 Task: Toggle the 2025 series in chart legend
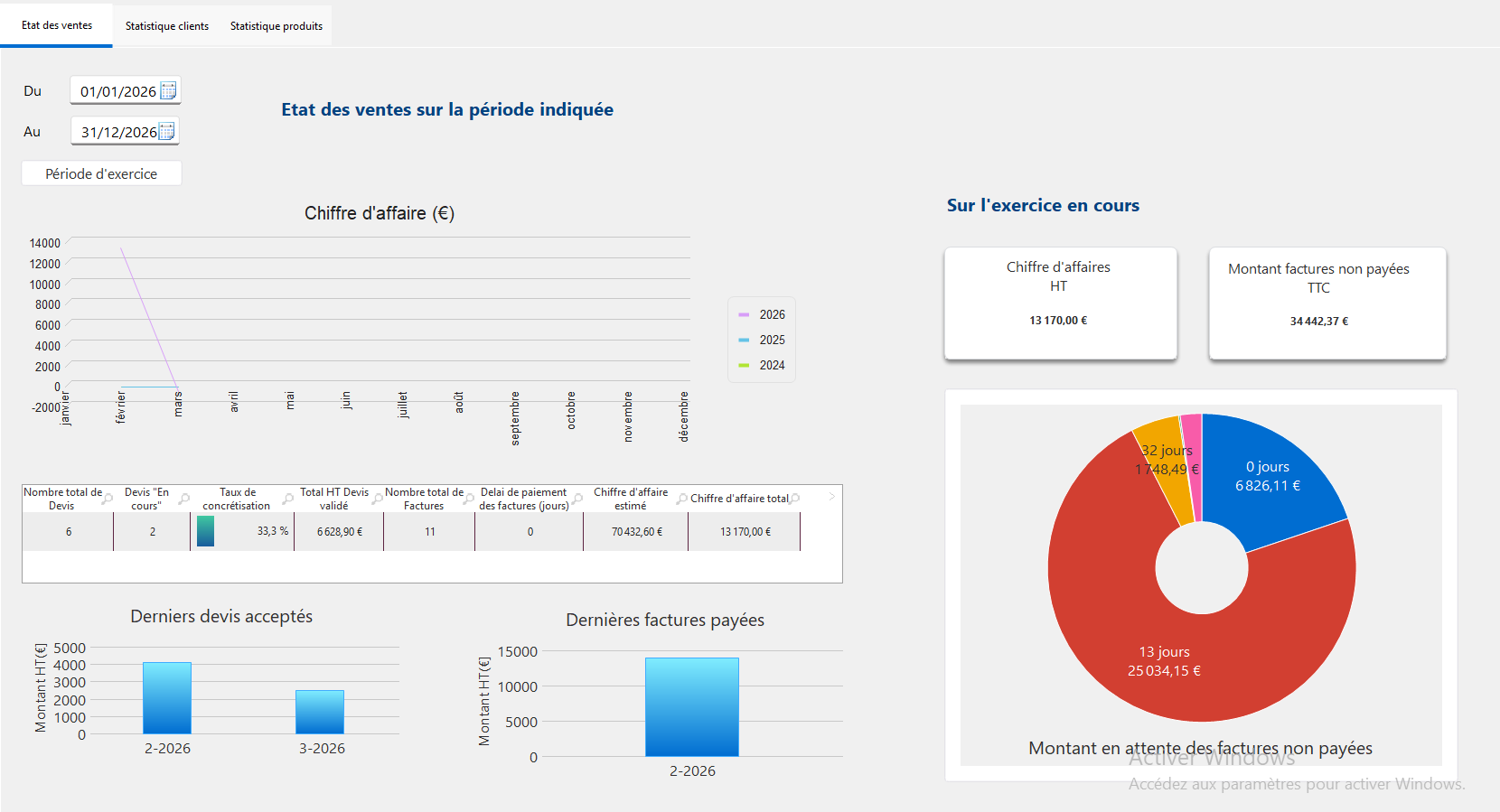tap(762, 340)
